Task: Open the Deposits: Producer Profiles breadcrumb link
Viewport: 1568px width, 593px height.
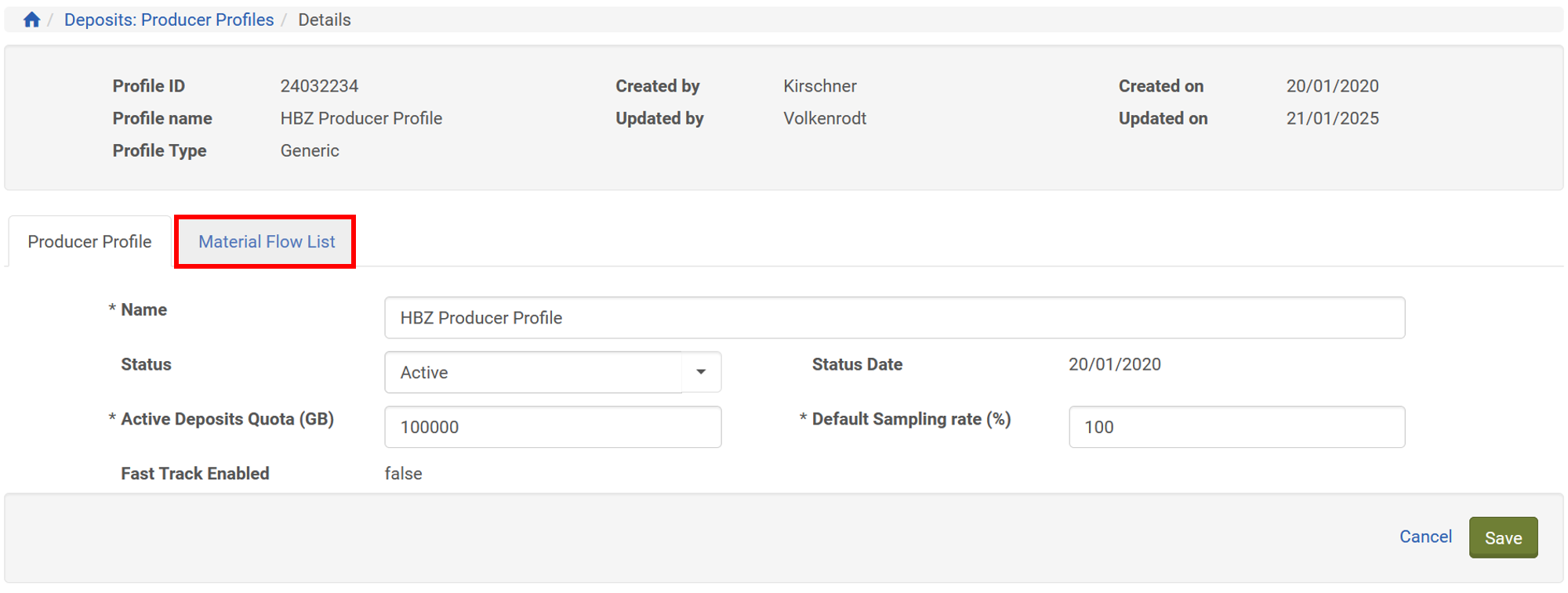Action: (x=169, y=20)
